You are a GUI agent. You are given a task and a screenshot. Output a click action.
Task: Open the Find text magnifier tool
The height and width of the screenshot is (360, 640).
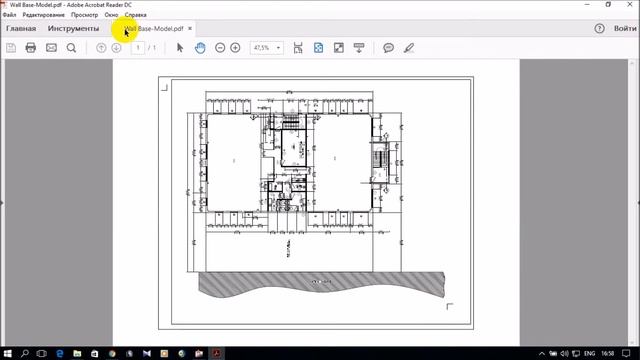[71, 48]
